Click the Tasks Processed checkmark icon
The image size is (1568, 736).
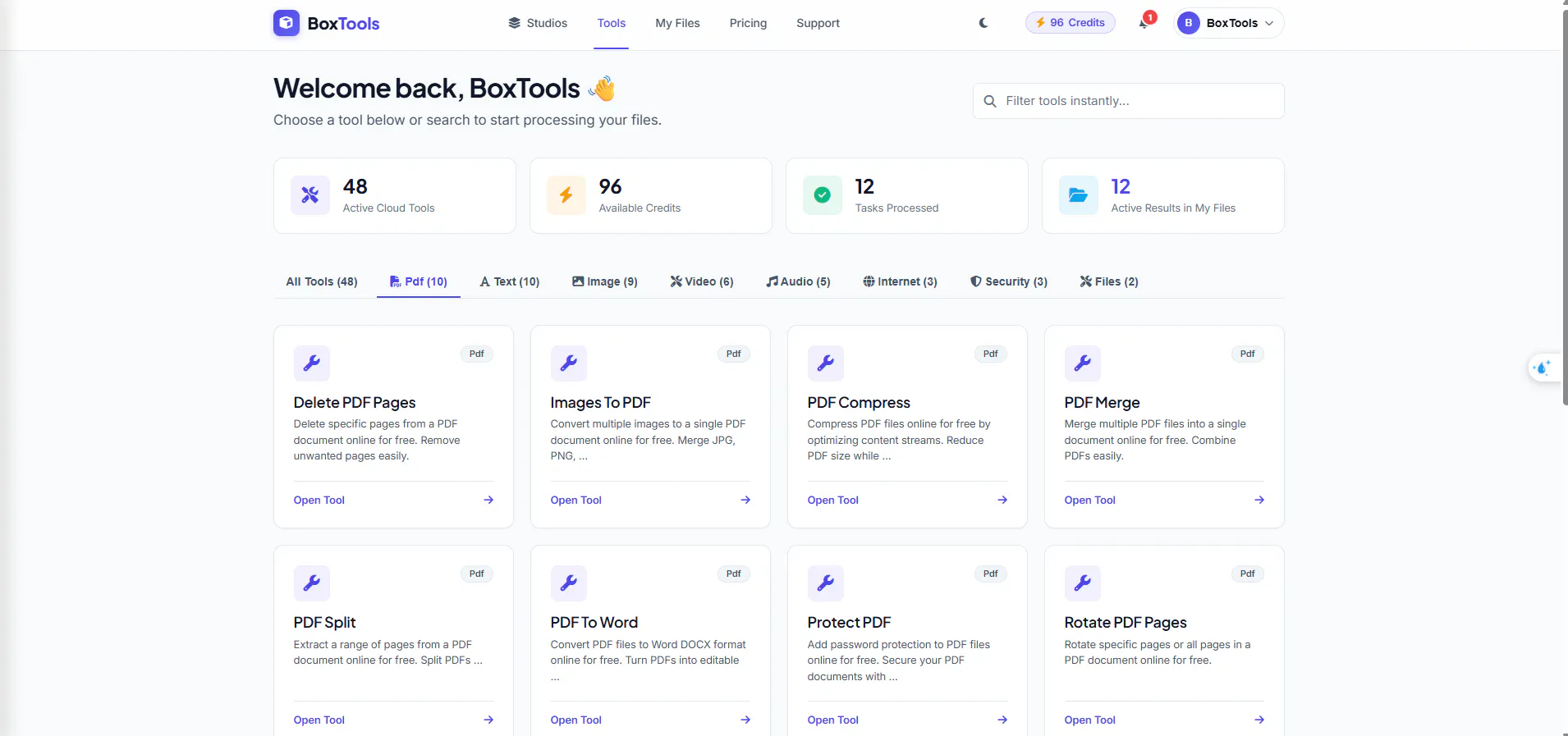(823, 195)
